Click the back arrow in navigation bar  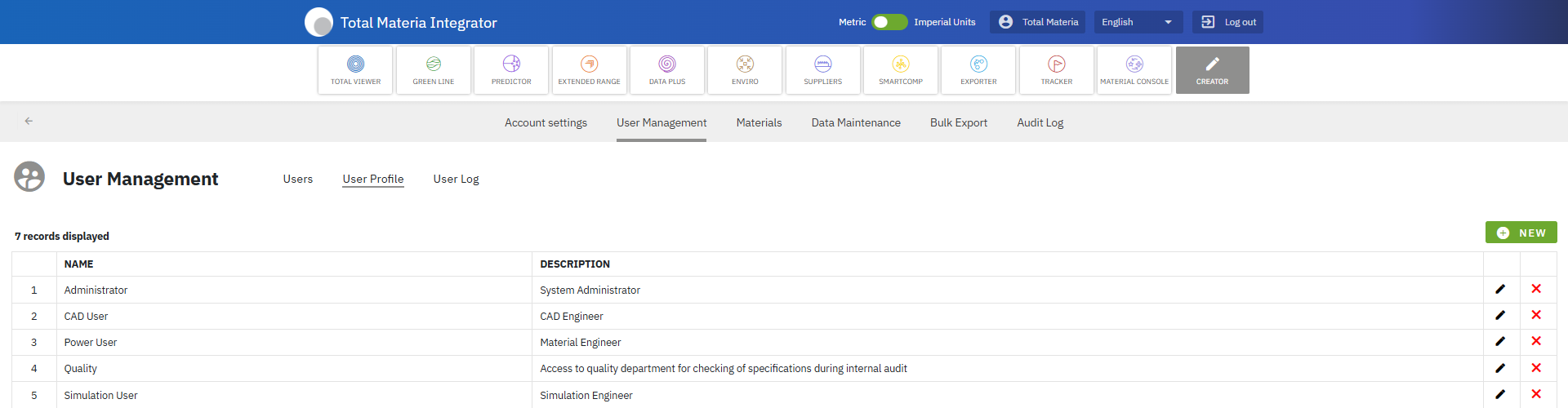pos(29,121)
